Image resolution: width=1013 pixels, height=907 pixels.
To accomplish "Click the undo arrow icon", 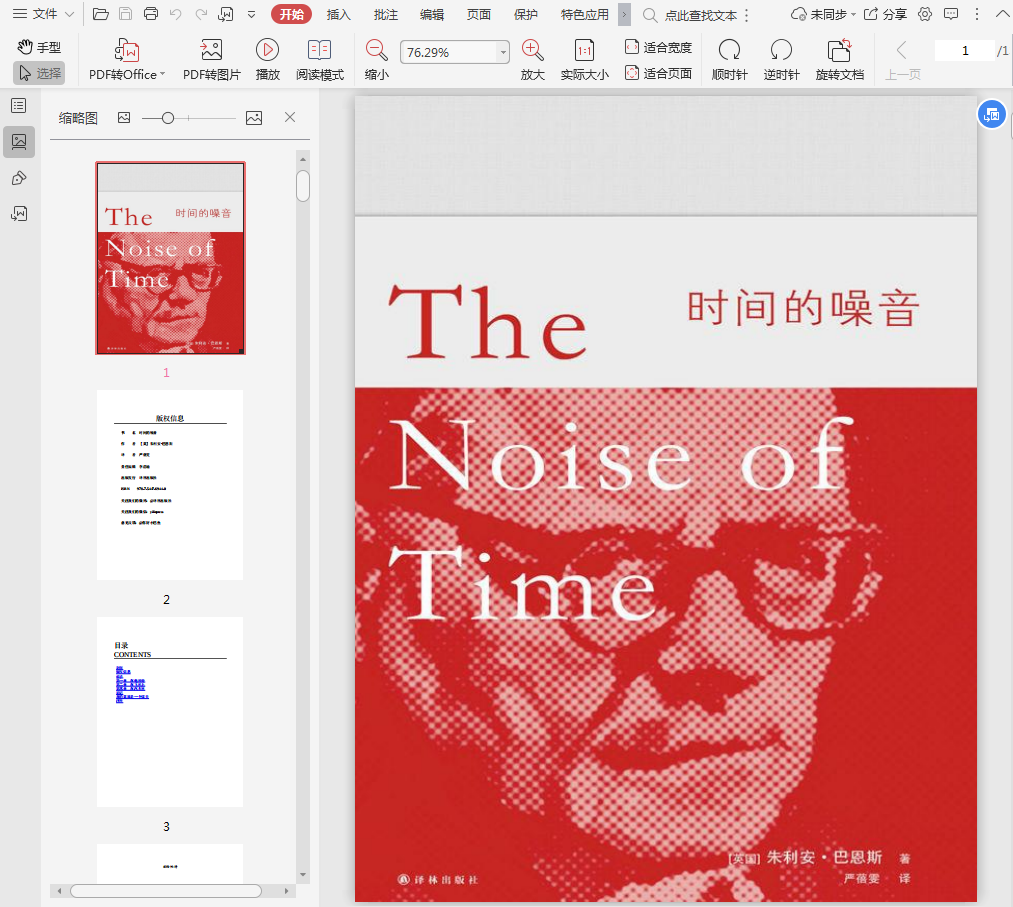I will click(176, 14).
